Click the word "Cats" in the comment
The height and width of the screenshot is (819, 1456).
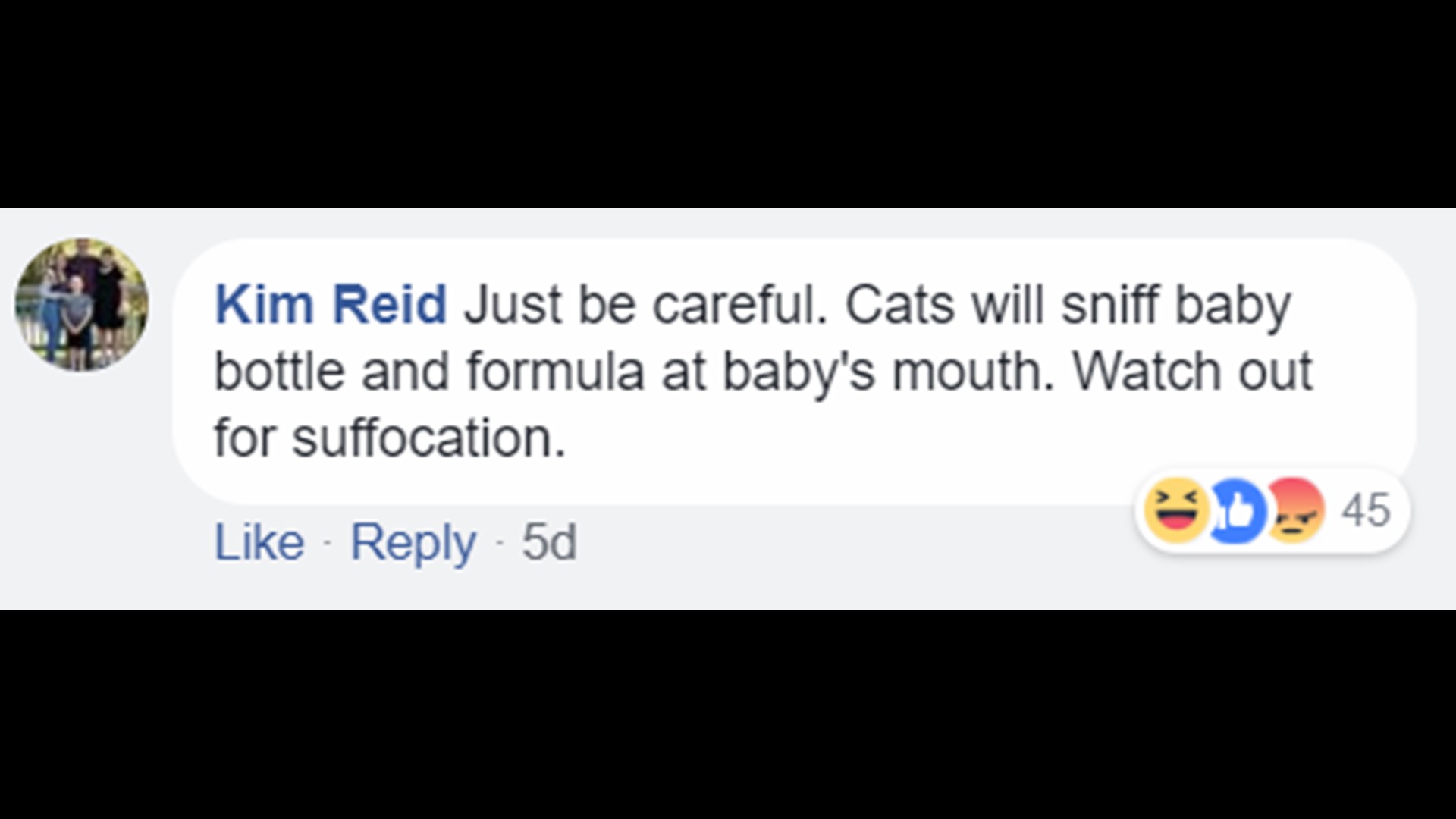click(899, 305)
